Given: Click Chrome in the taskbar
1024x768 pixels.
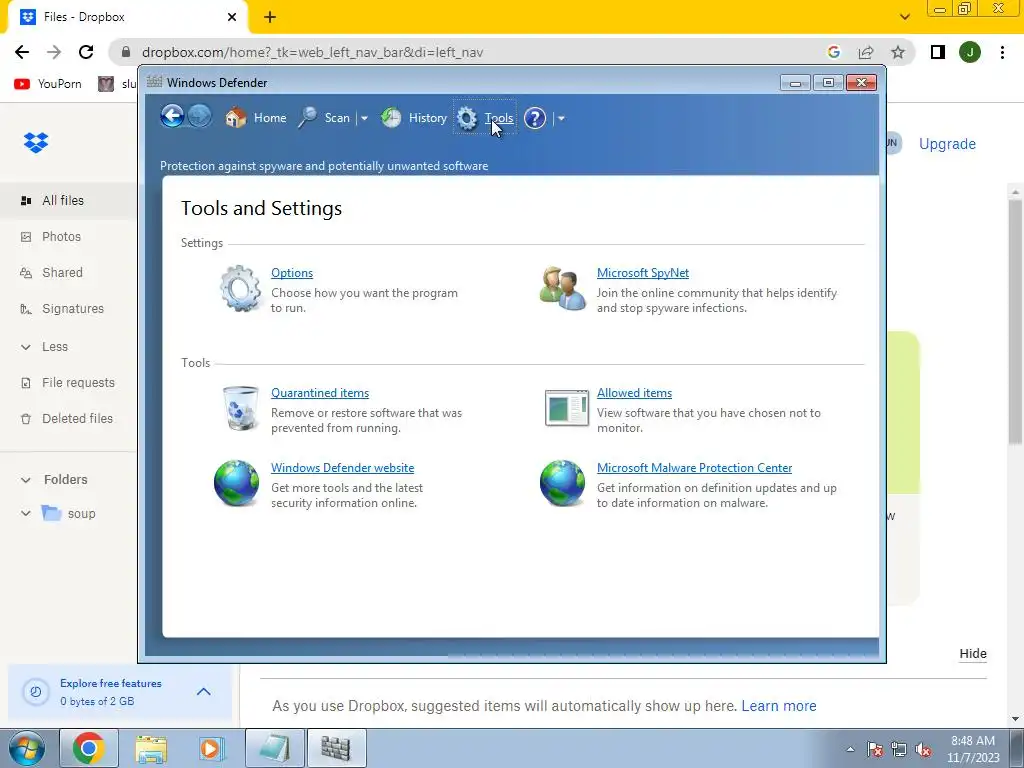Looking at the screenshot, I should [x=89, y=748].
